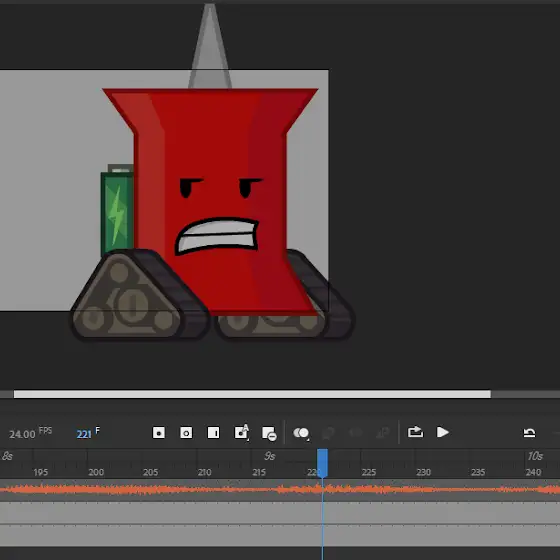The width and height of the screenshot is (560, 560).
Task: Jump to frame 200 on the ruler
Action: point(96,472)
